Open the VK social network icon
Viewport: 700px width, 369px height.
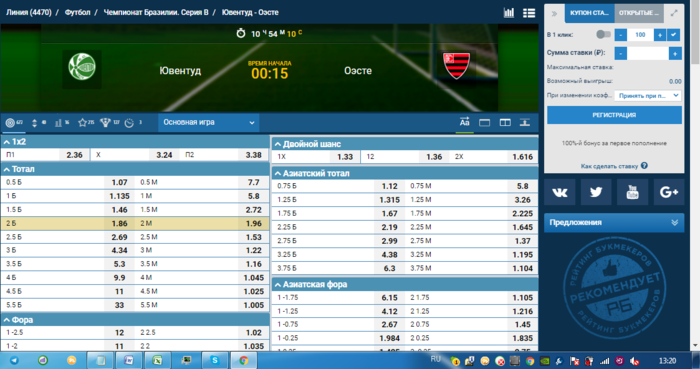560,192
